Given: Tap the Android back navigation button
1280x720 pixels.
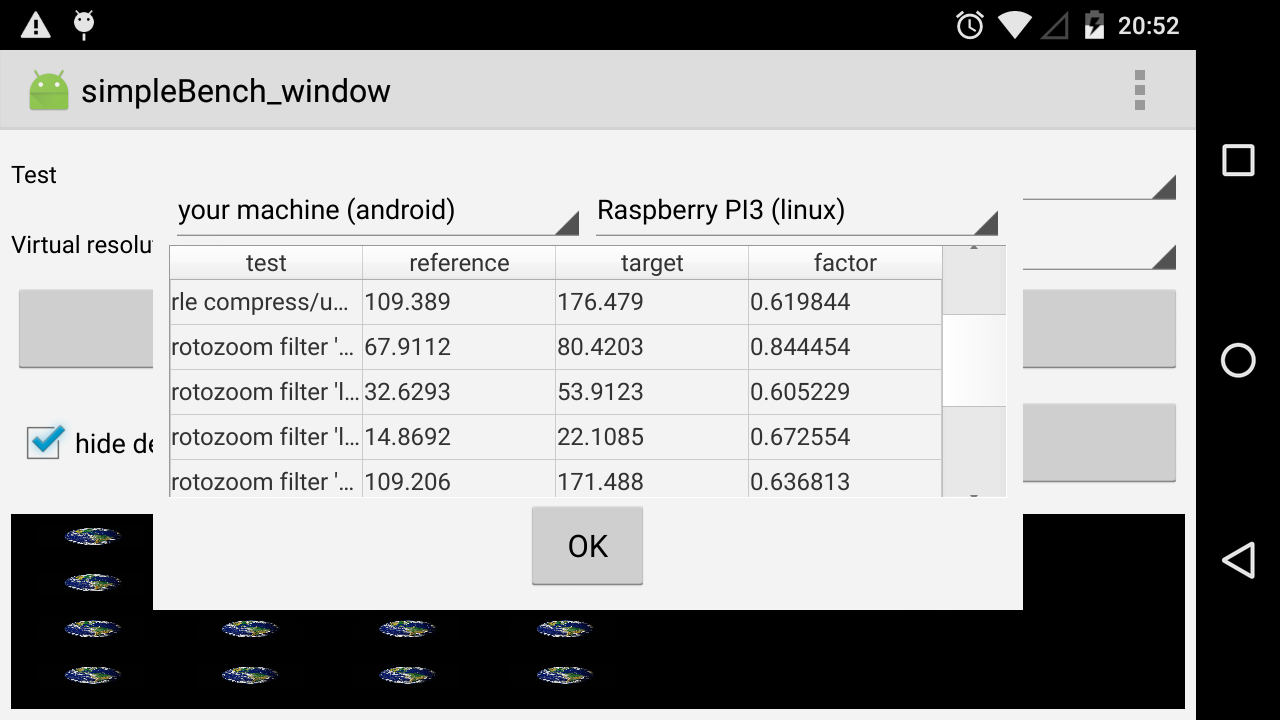Looking at the screenshot, I should 1238,560.
